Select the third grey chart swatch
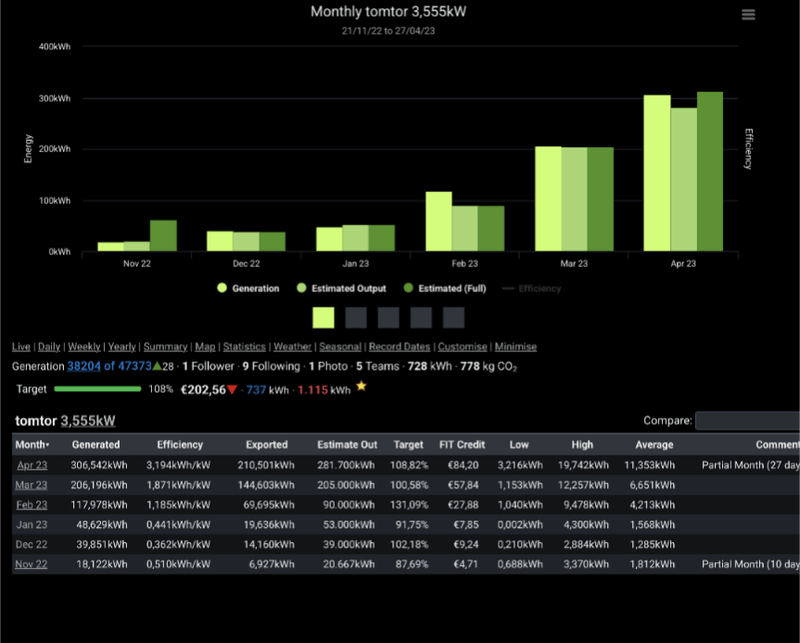 coord(388,317)
